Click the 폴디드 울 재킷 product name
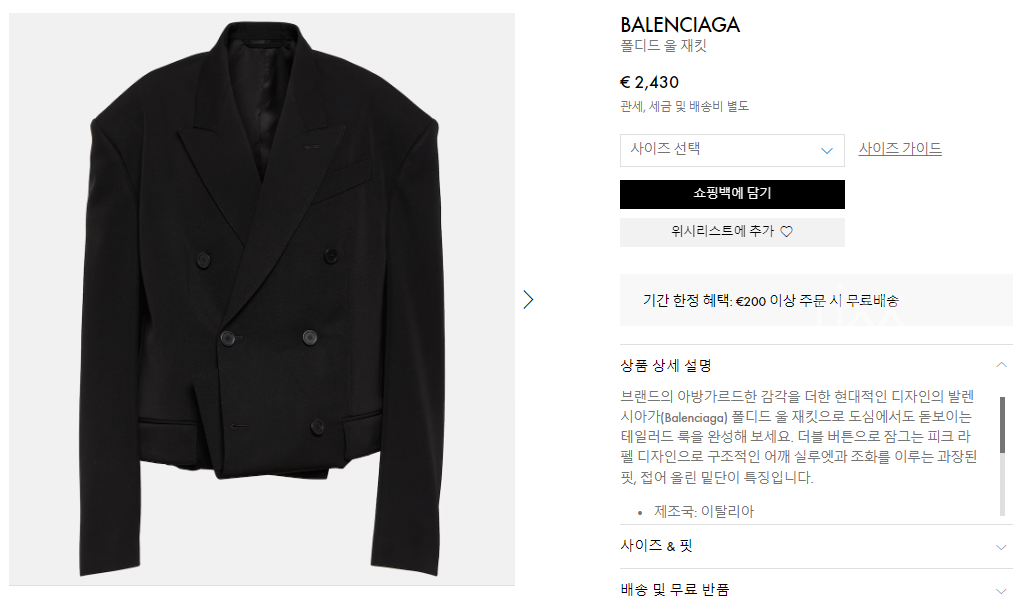Viewport: 1021px width, 600px height. 663,47
